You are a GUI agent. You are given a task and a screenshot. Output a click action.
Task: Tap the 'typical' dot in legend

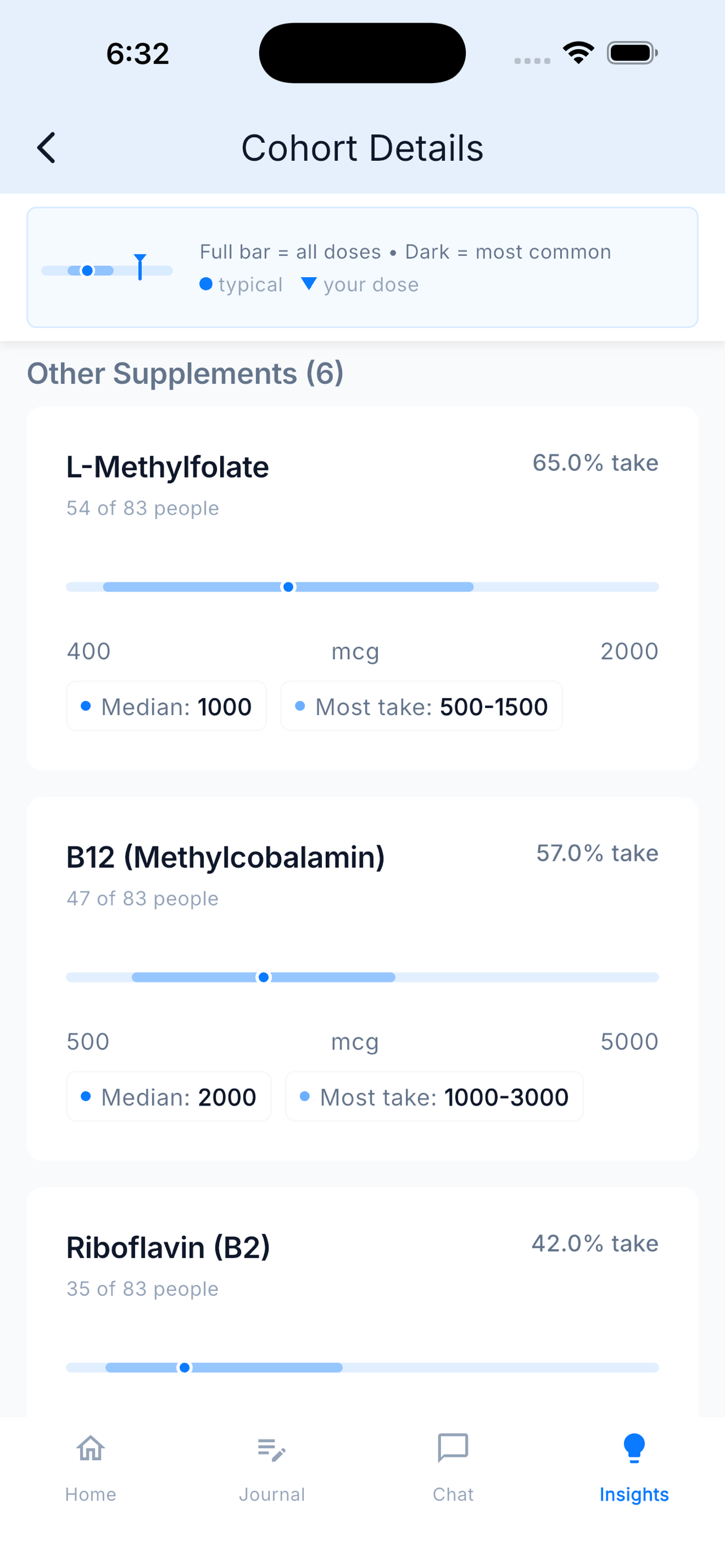206,284
